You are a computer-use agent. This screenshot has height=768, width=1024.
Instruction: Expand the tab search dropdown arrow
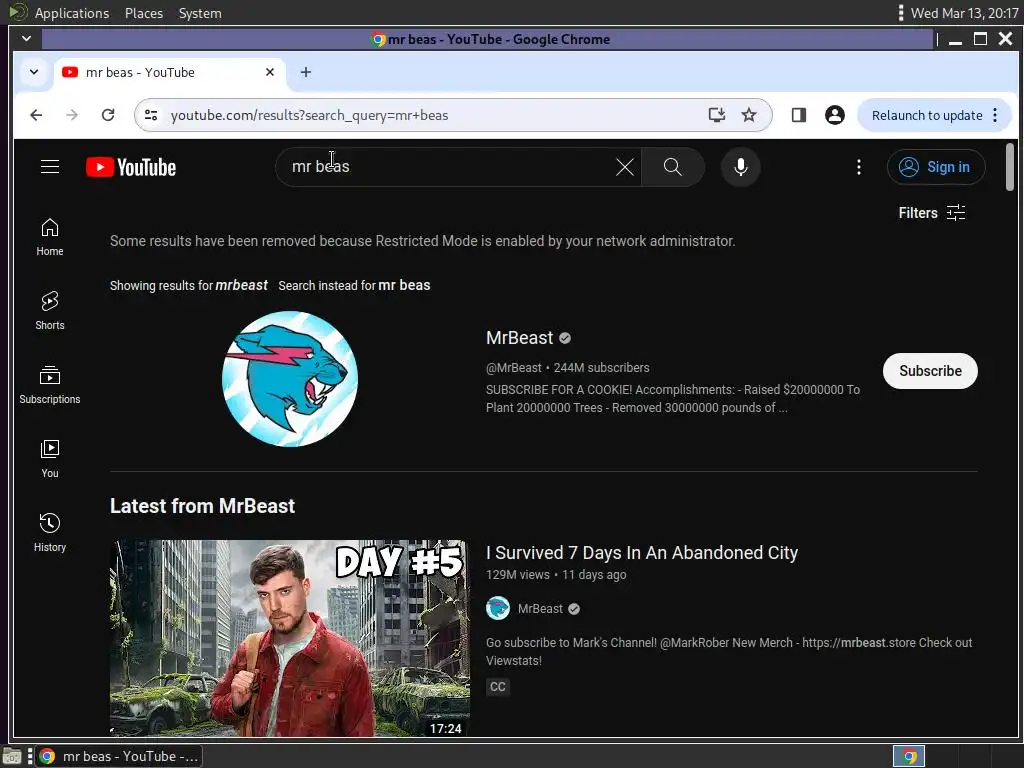(34, 72)
